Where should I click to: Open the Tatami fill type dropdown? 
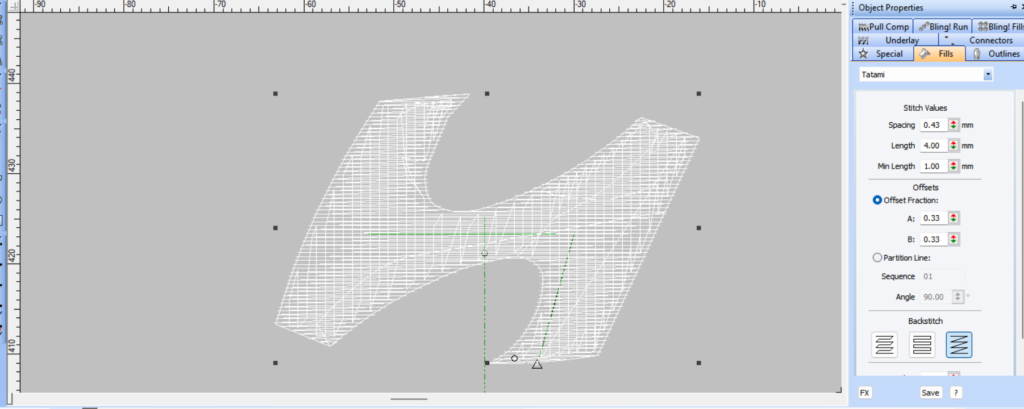pyautogui.click(x=988, y=74)
